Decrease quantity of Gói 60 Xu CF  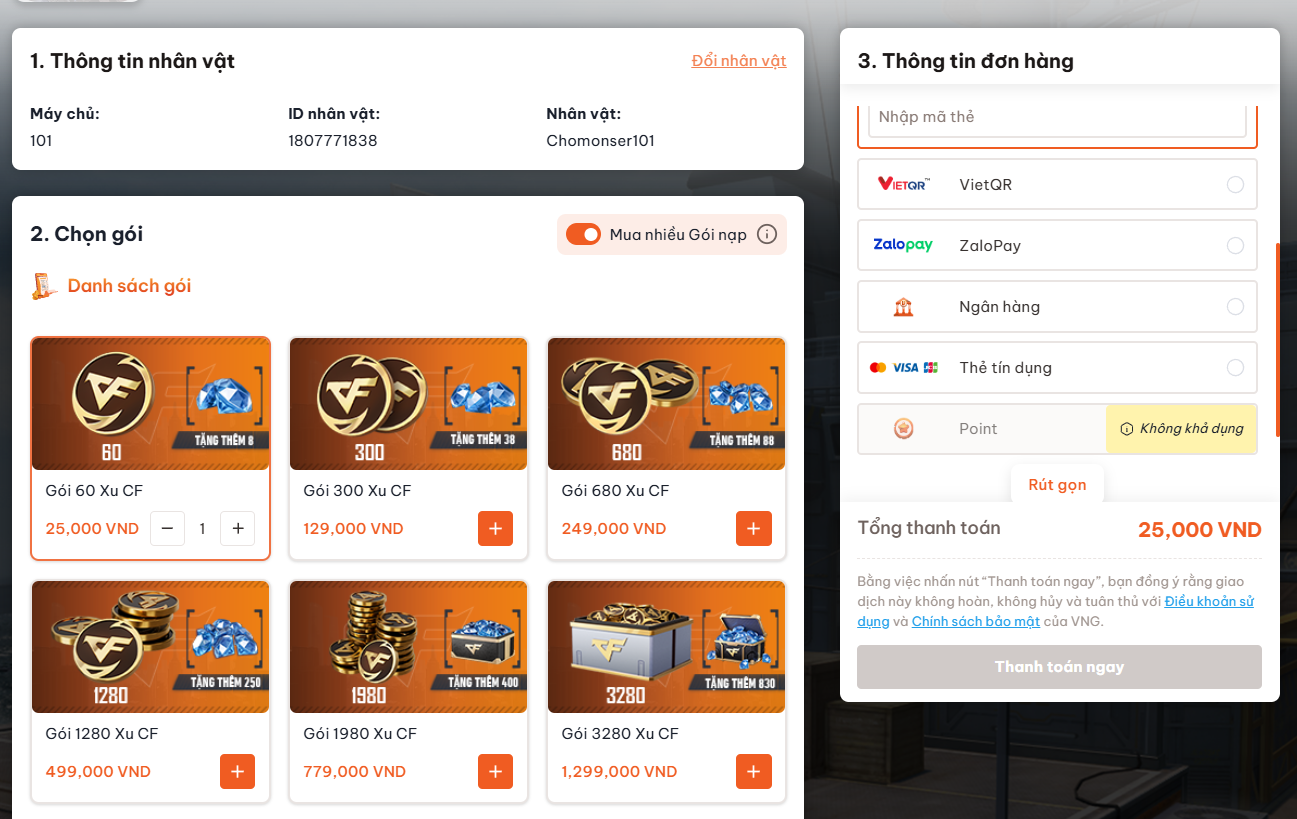(x=167, y=528)
